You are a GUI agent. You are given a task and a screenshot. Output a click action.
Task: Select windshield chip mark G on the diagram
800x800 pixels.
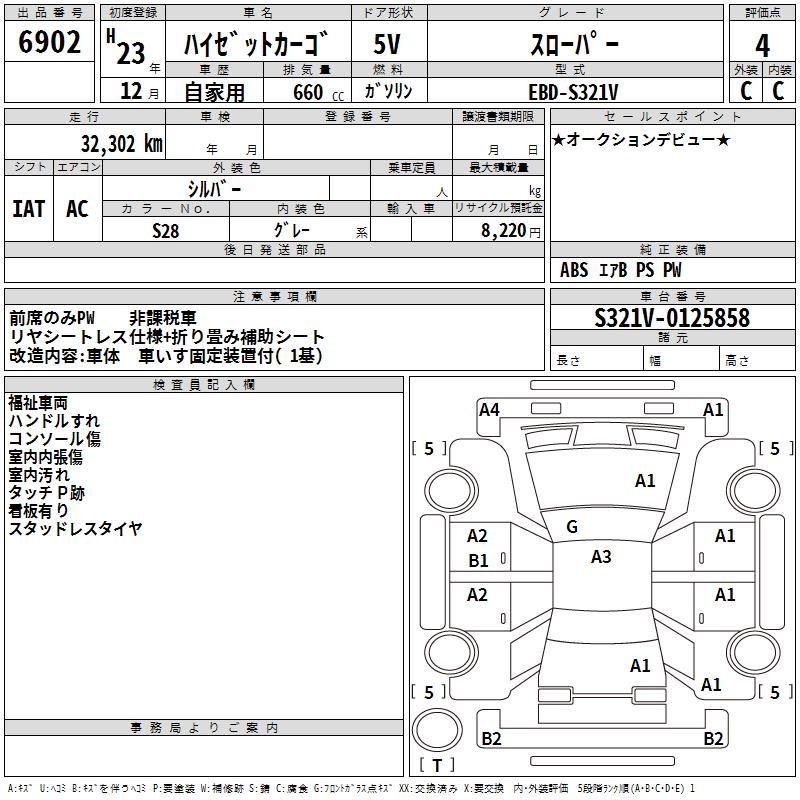572,527
